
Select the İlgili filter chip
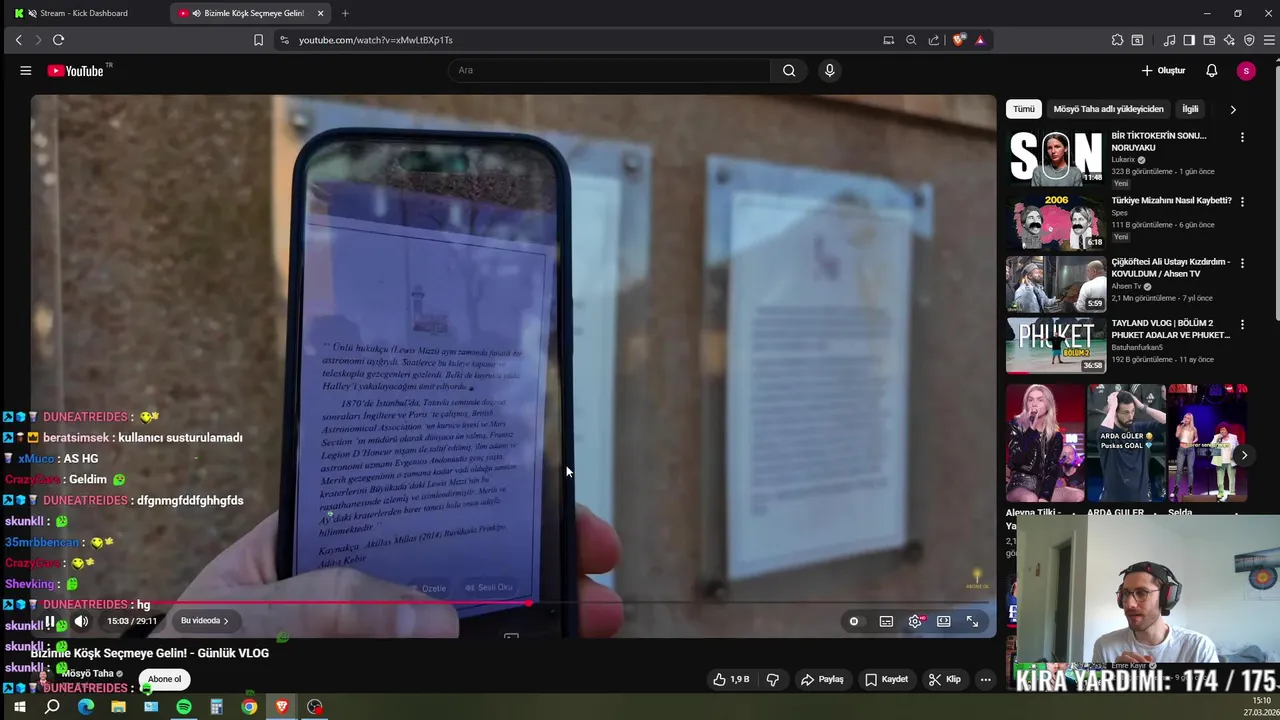(1190, 109)
